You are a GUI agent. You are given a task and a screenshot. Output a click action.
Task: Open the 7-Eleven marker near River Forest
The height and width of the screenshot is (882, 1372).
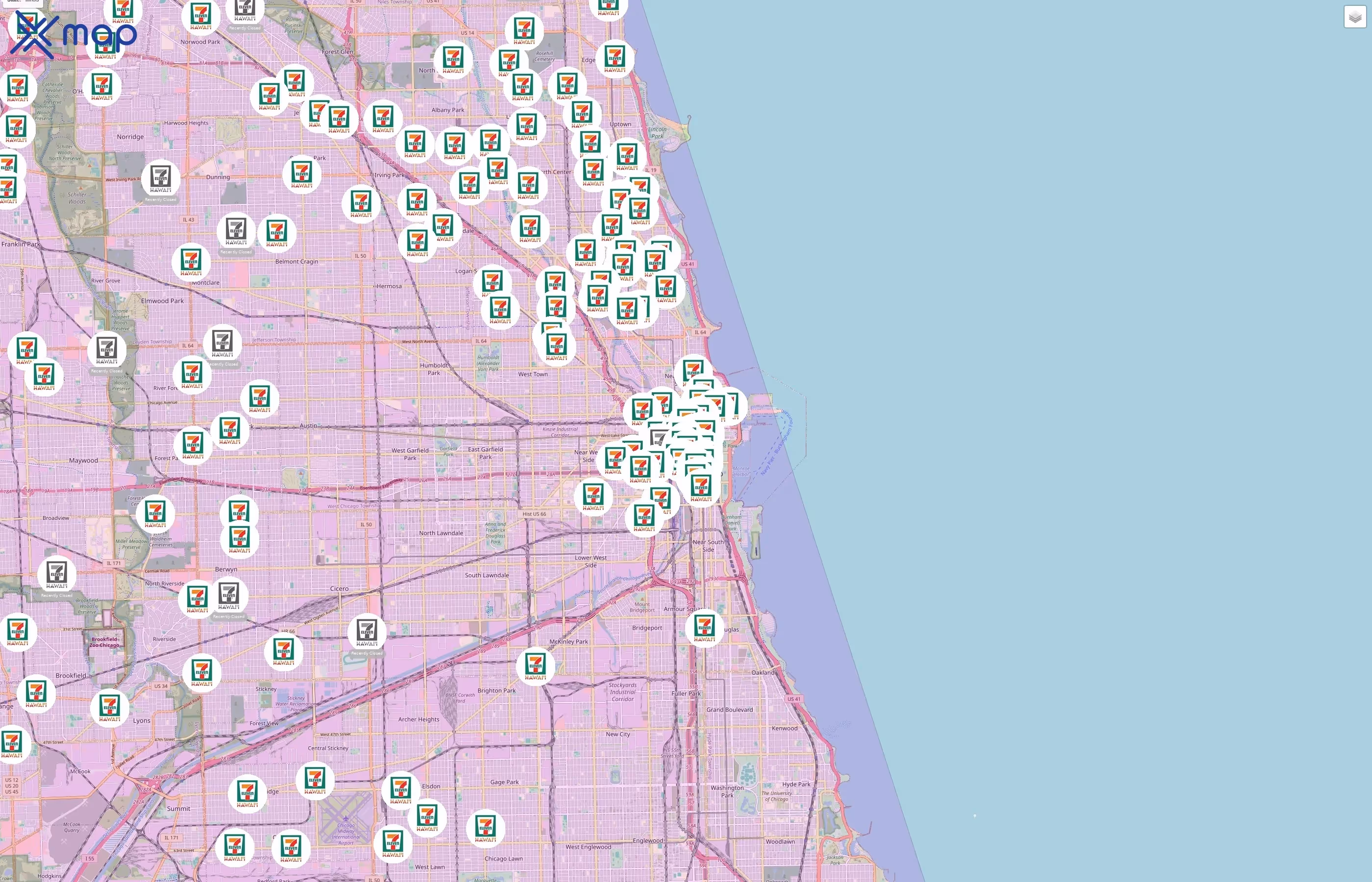tap(193, 374)
